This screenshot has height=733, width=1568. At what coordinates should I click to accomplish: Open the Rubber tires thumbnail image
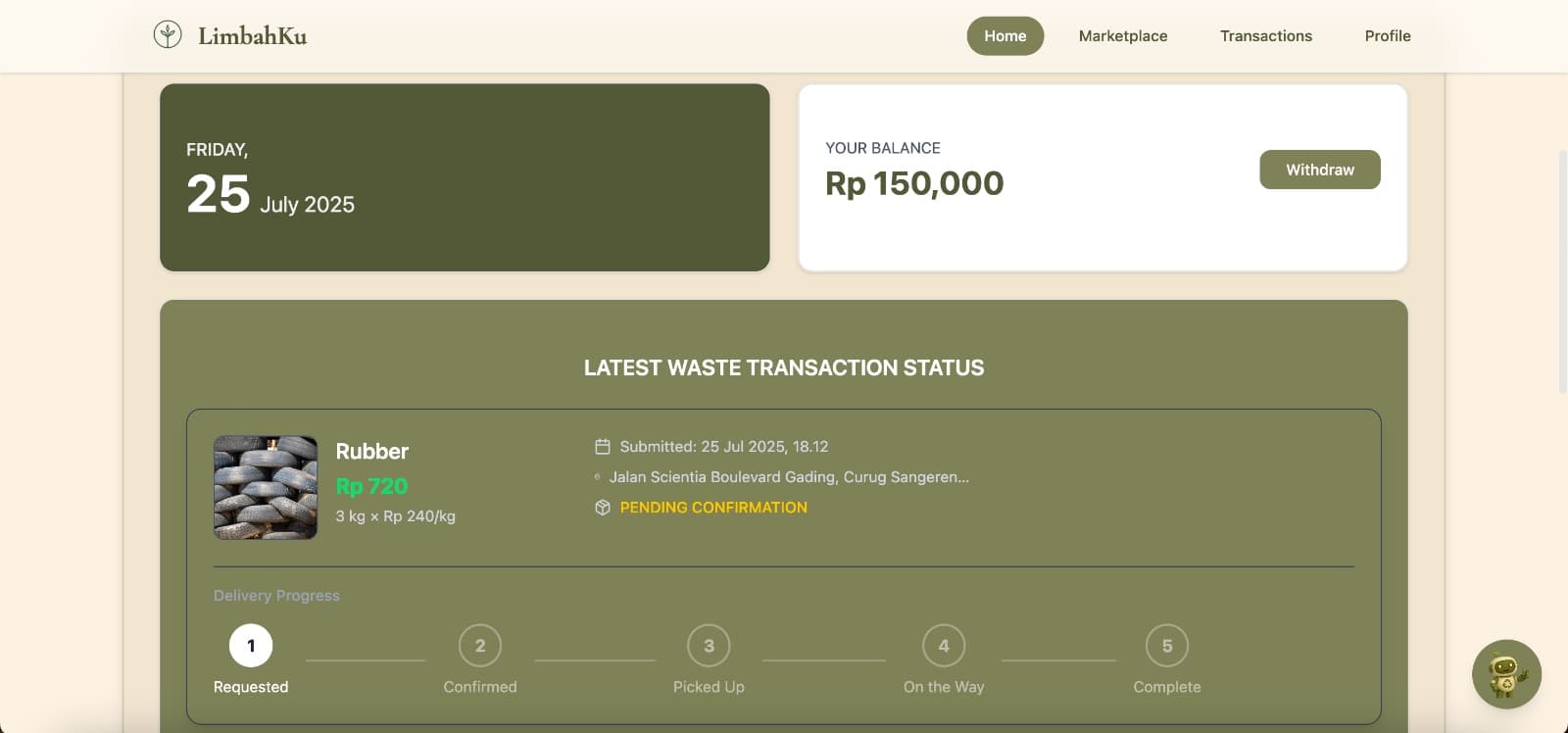[x=266, y=488]
